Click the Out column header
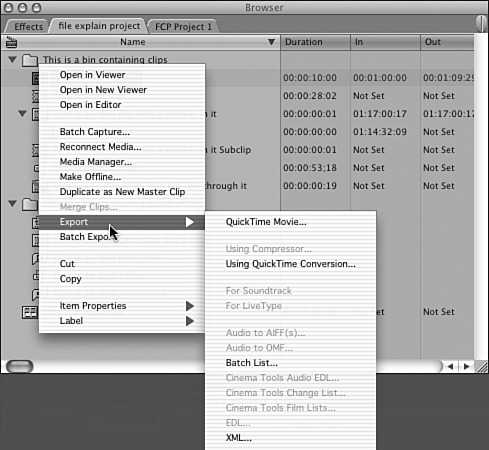This screenshot has height=450, width=489. pyautogui.click(x=447, y=42)
